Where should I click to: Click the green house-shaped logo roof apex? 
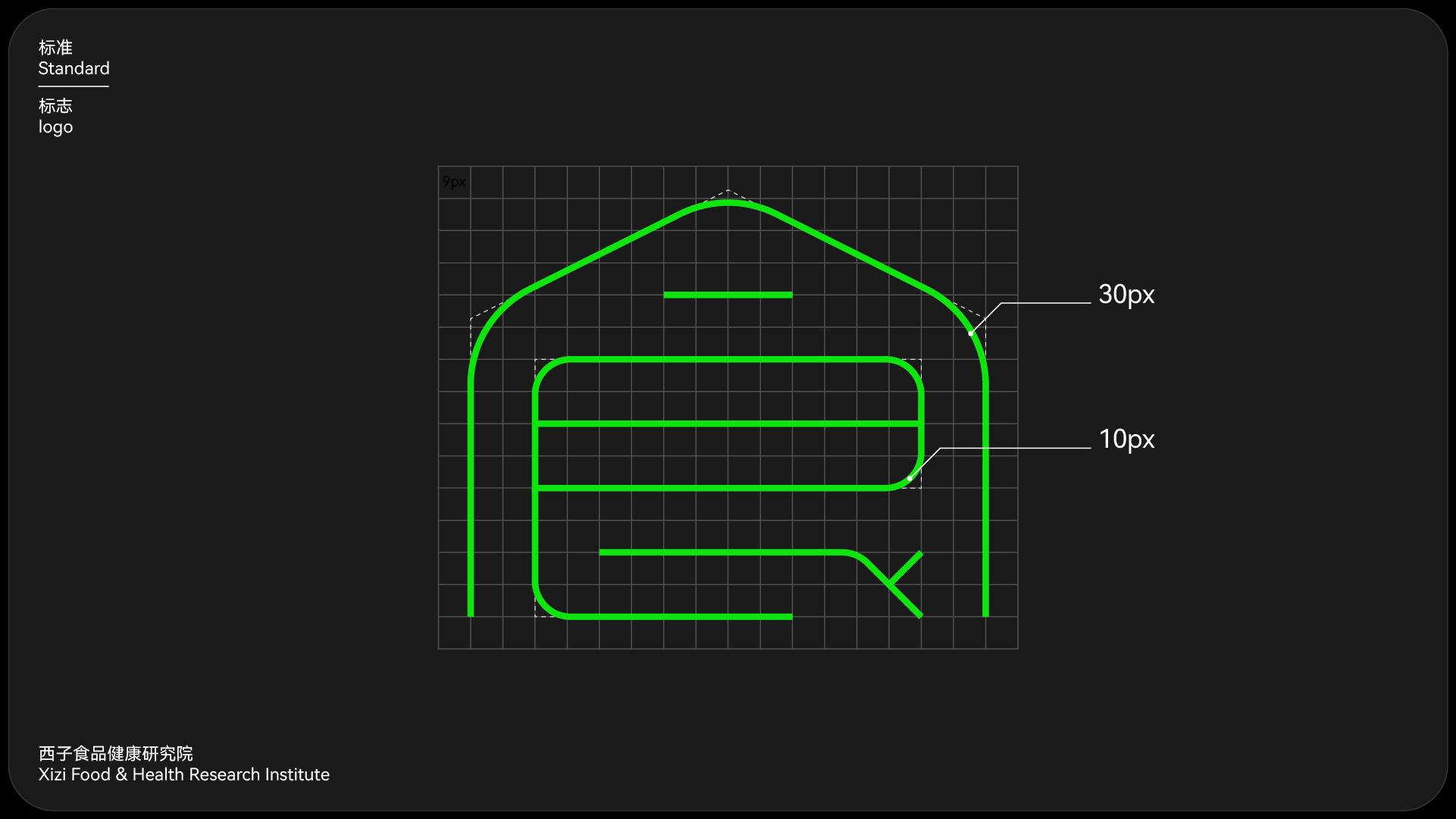tap(728, 203)
